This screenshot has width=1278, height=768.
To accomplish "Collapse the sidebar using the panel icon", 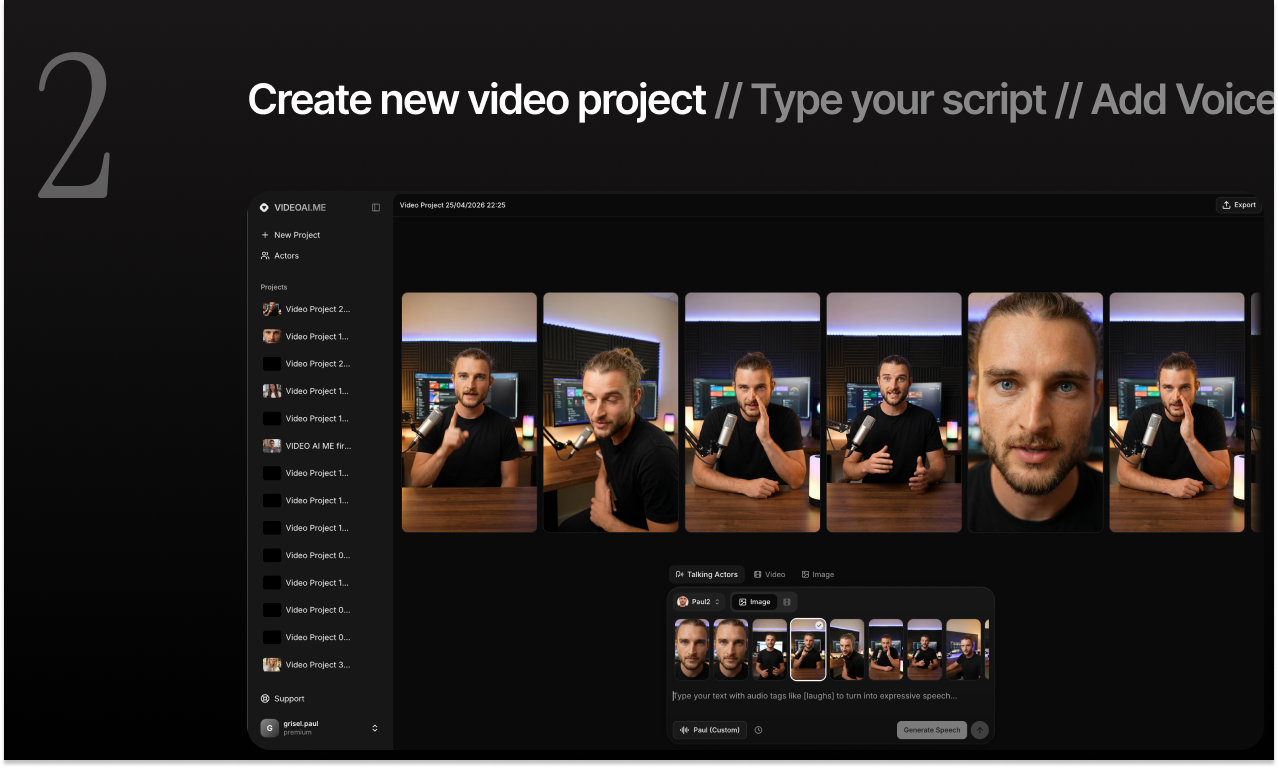I will click(375, 208).
